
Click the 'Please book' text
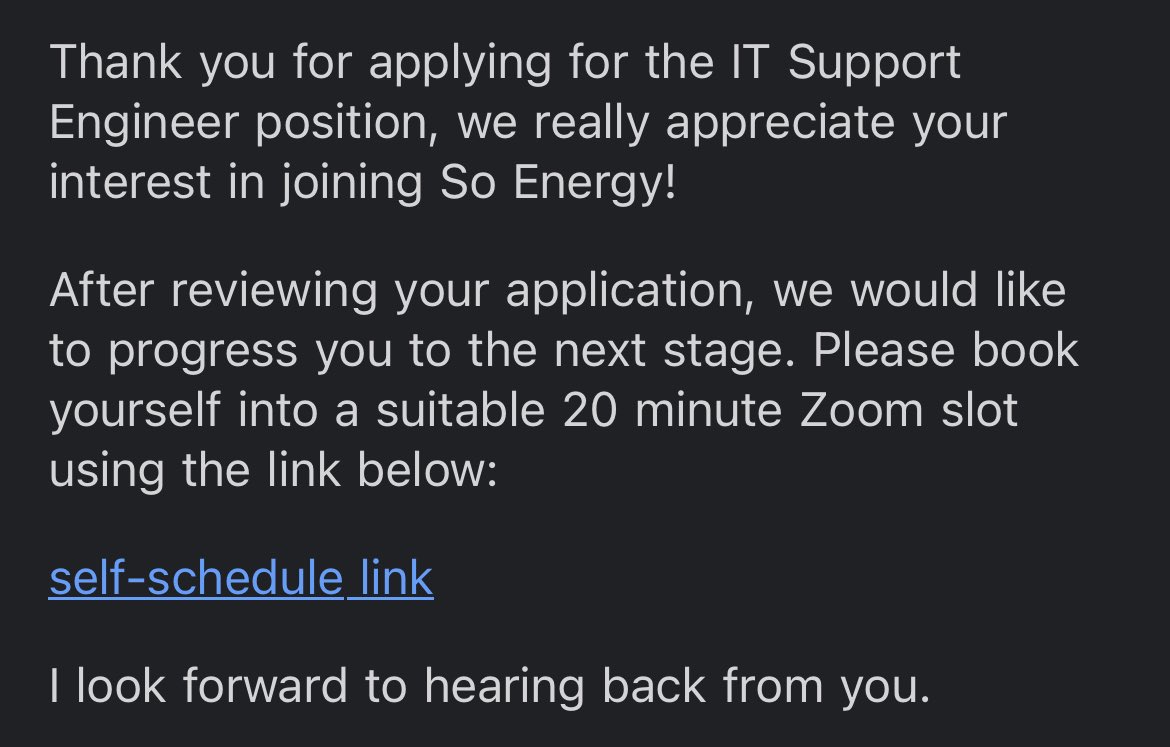946,351
